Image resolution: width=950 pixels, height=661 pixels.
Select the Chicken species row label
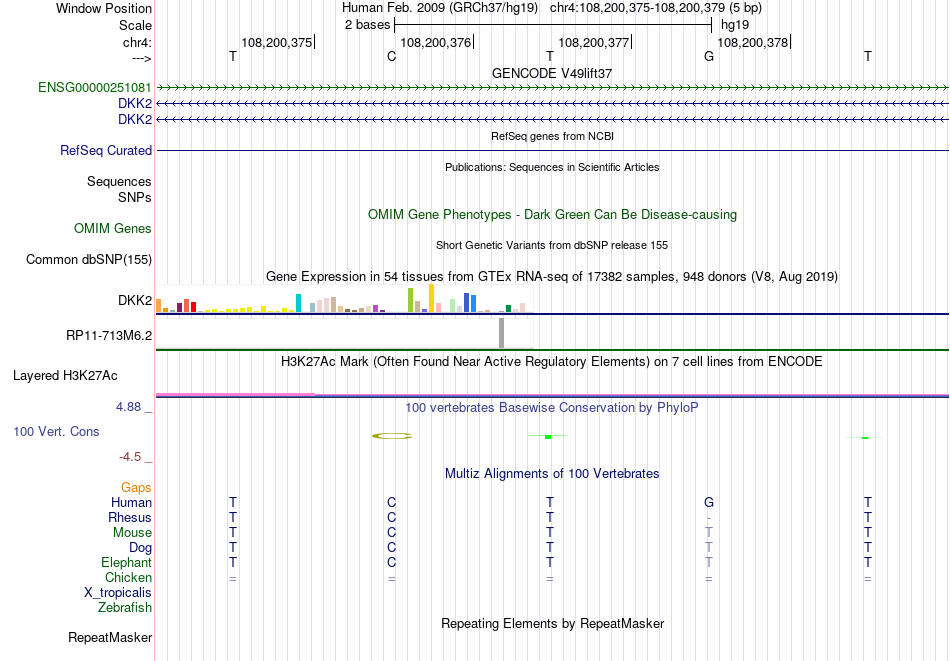pos(128,577)
